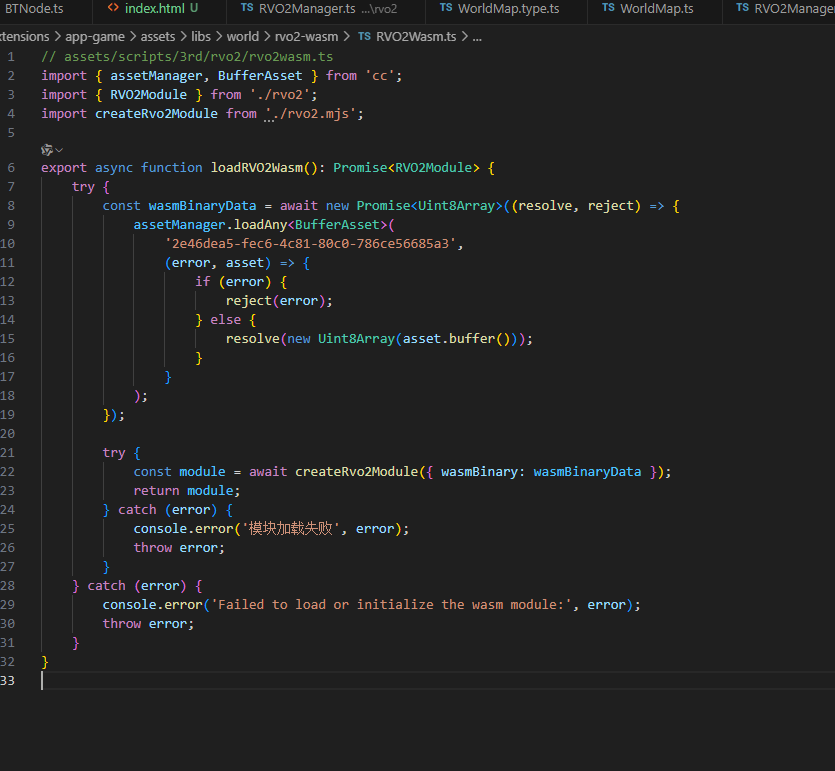Open the app-game breadcrumb segment
835x771 pixels.
point(95,37)
